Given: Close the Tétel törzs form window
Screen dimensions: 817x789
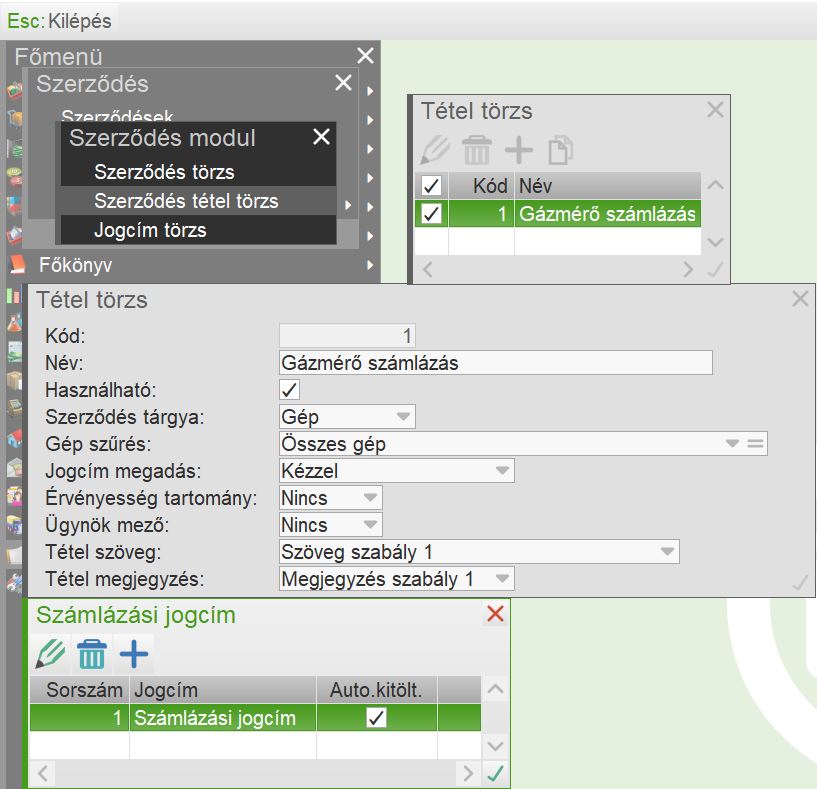Looking at the screenshot, I should pos(800,299).
